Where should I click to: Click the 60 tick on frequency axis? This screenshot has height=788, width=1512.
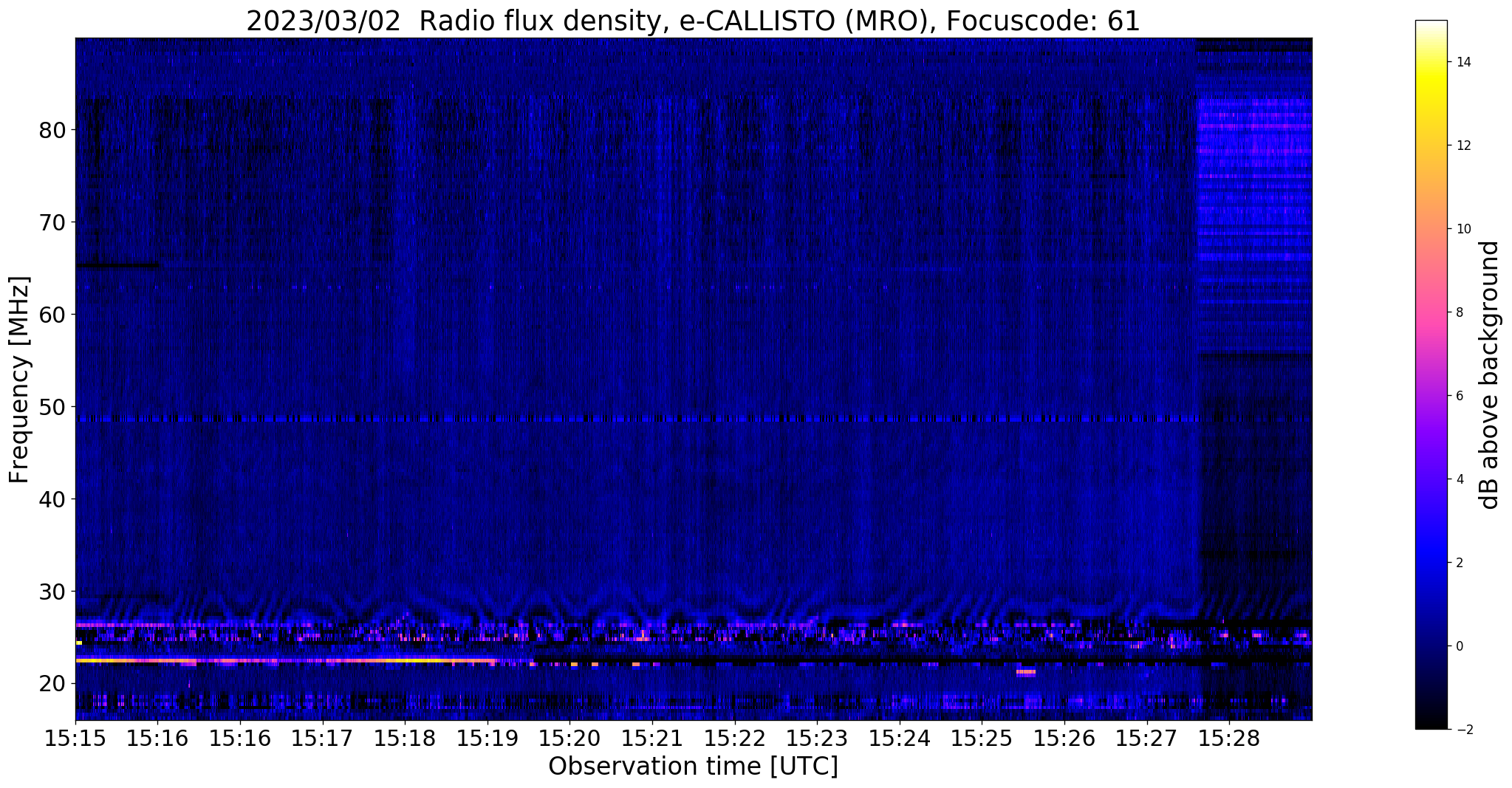[53, 315]
